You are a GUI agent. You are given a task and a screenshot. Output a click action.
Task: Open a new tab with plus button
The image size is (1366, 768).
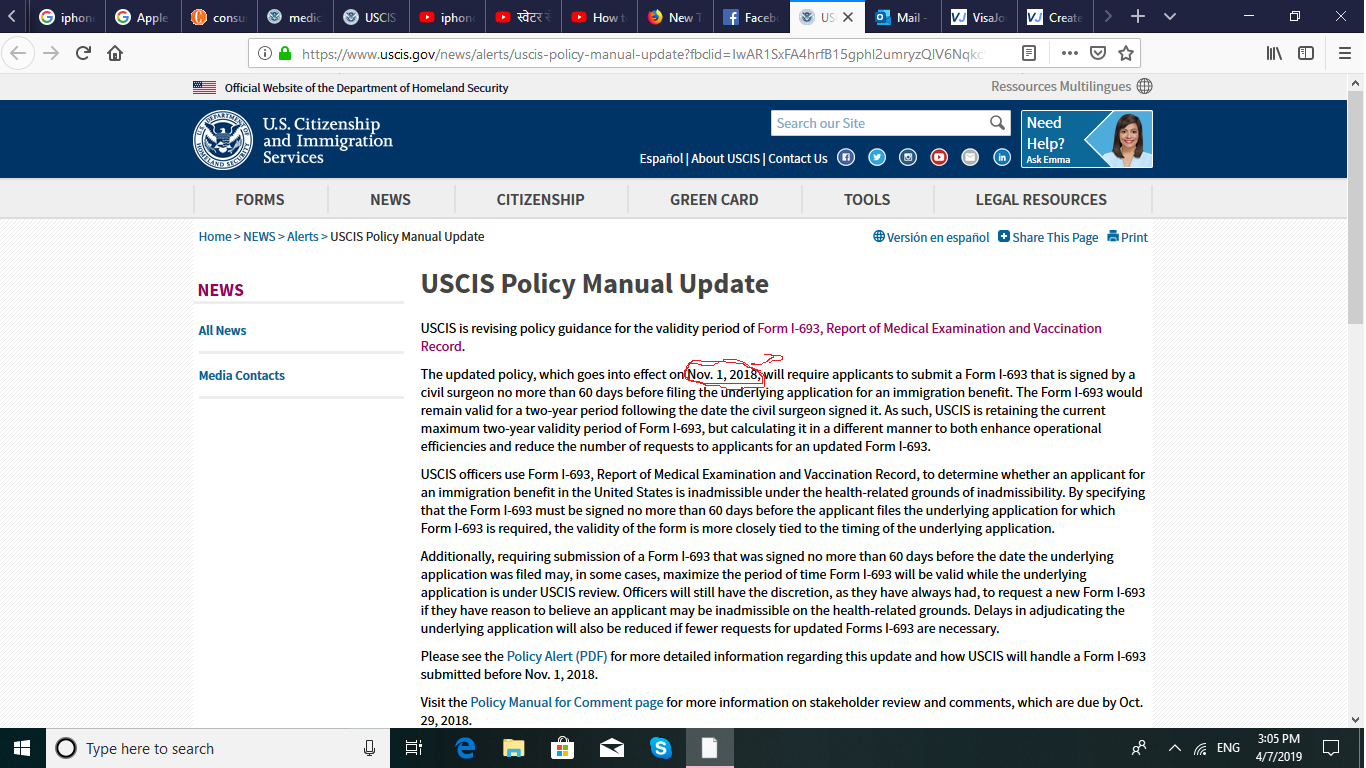pyautogui.click(x=1137, y=17)
